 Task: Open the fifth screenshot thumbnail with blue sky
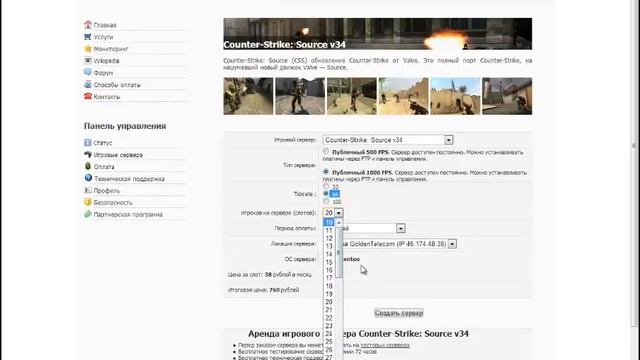(456, 96)
